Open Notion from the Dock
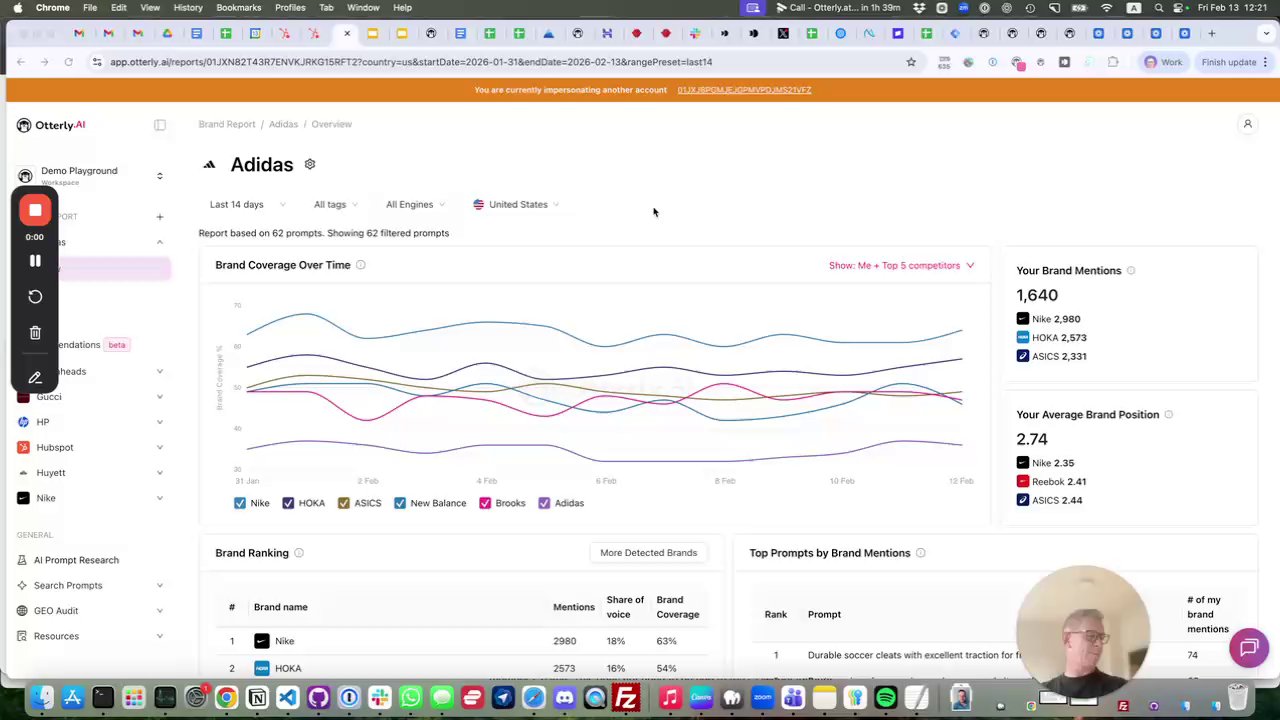Screen dimensions: 1280x720 tap(257, 697)
